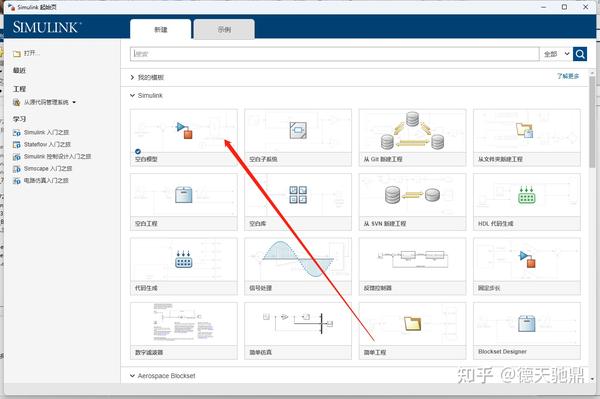Open the 空白模型 blank model template
The width and height of the screenshot is (600, 399).
pos(184,138)
